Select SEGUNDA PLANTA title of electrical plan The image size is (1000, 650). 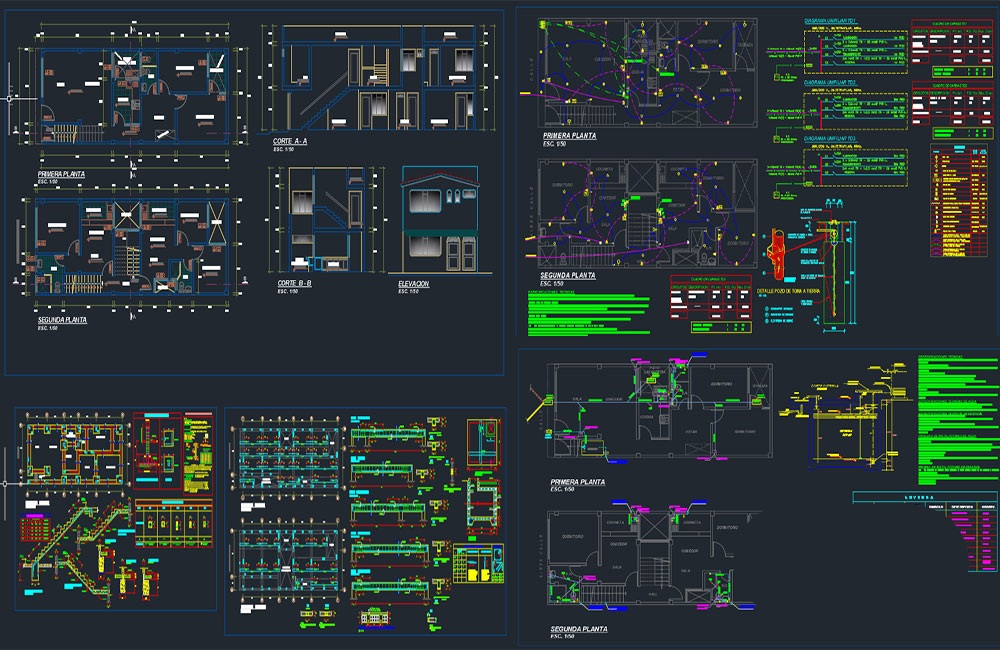568,276
